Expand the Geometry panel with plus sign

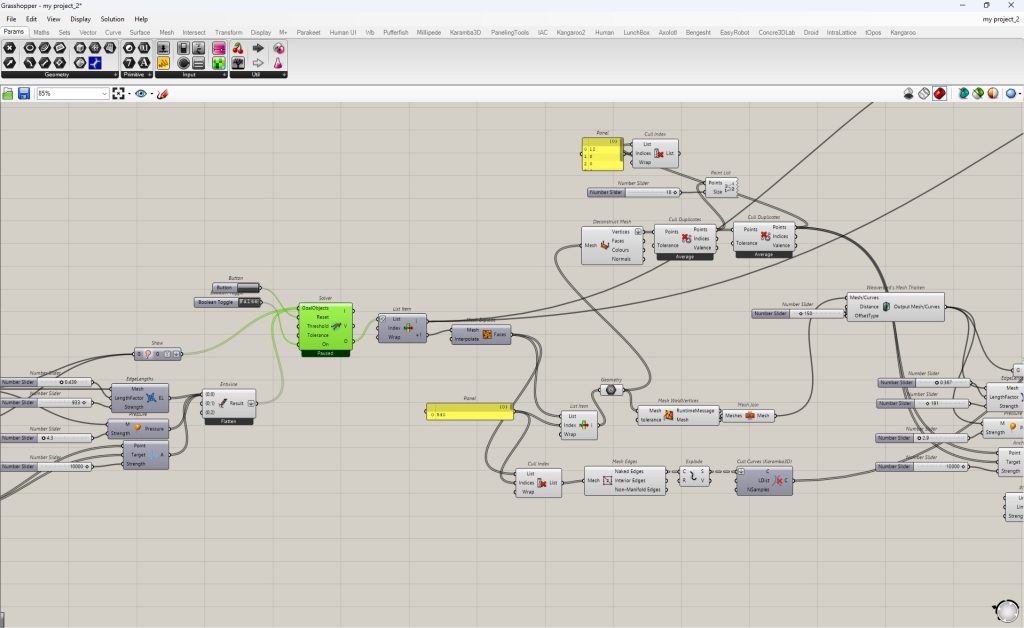click(x=116, y=74)
